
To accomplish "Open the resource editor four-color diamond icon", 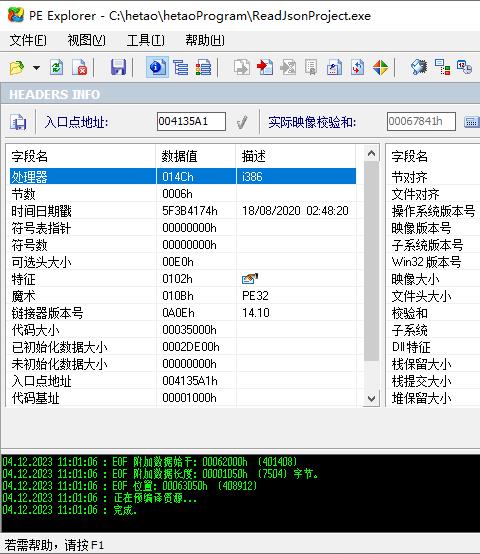I will pos(380,67).
